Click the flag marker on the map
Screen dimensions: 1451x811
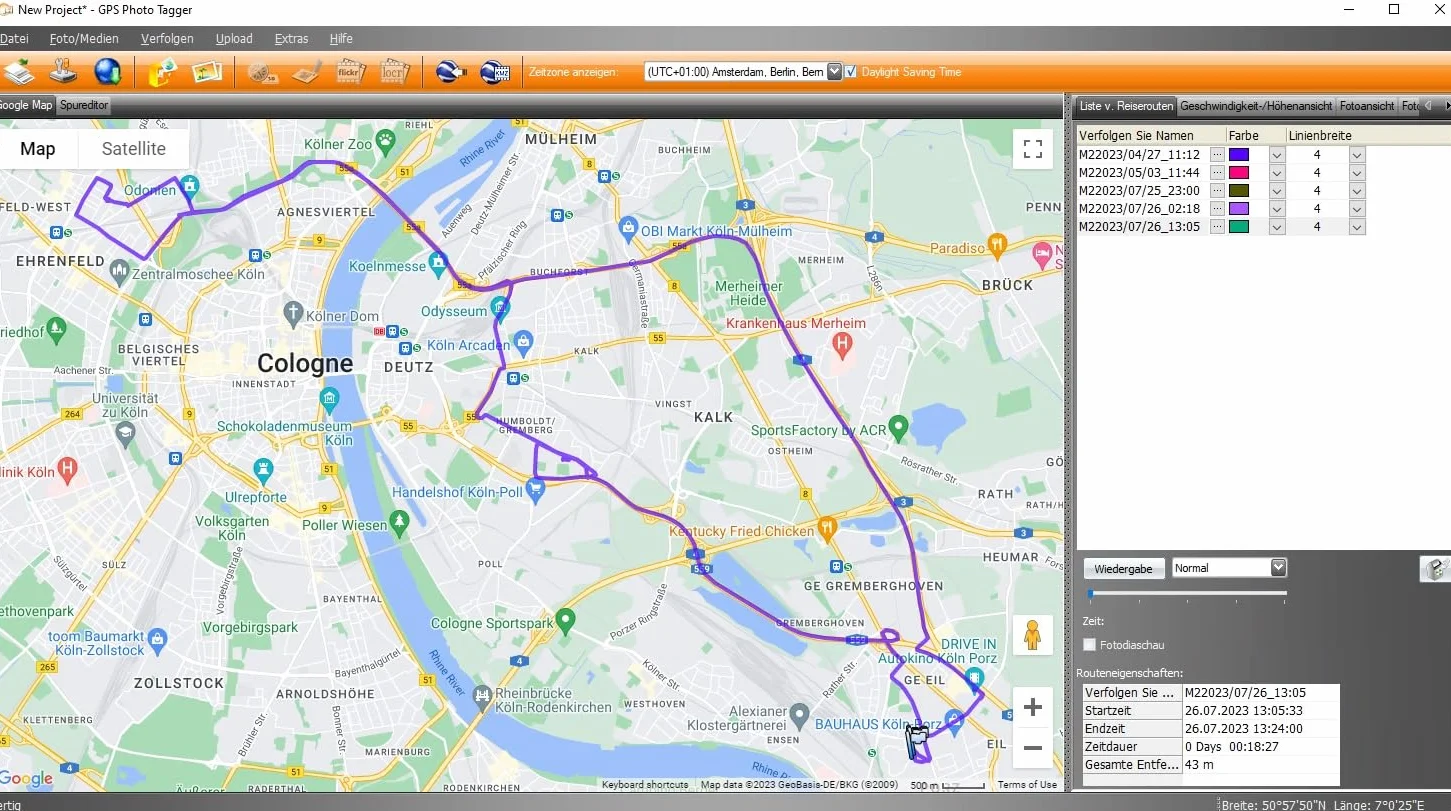point(917,741)
